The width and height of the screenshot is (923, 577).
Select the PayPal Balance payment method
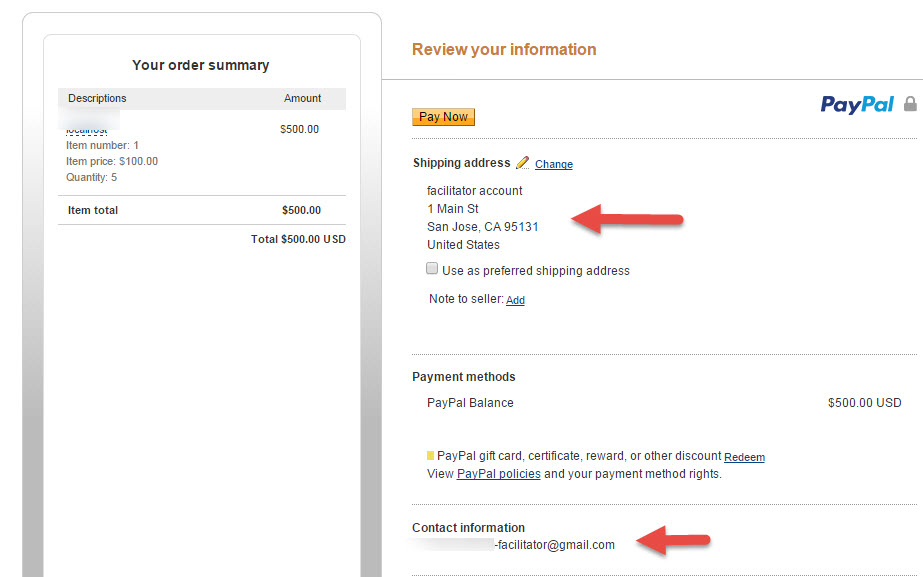(x=470, y=403)
